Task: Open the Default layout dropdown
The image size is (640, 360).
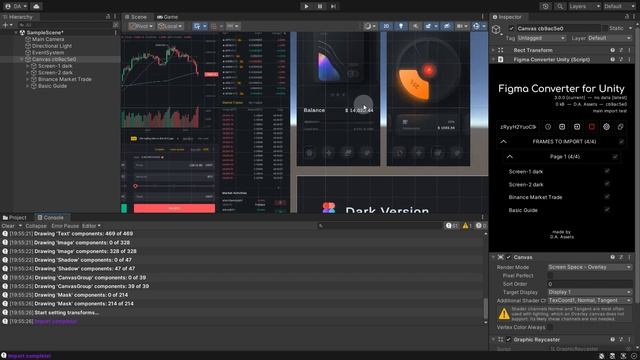Action: coord(619,6)
